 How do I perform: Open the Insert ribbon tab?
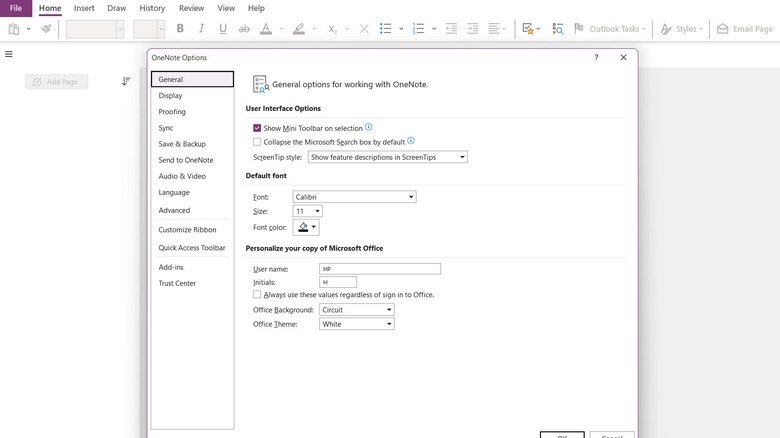tap(84, 8)
